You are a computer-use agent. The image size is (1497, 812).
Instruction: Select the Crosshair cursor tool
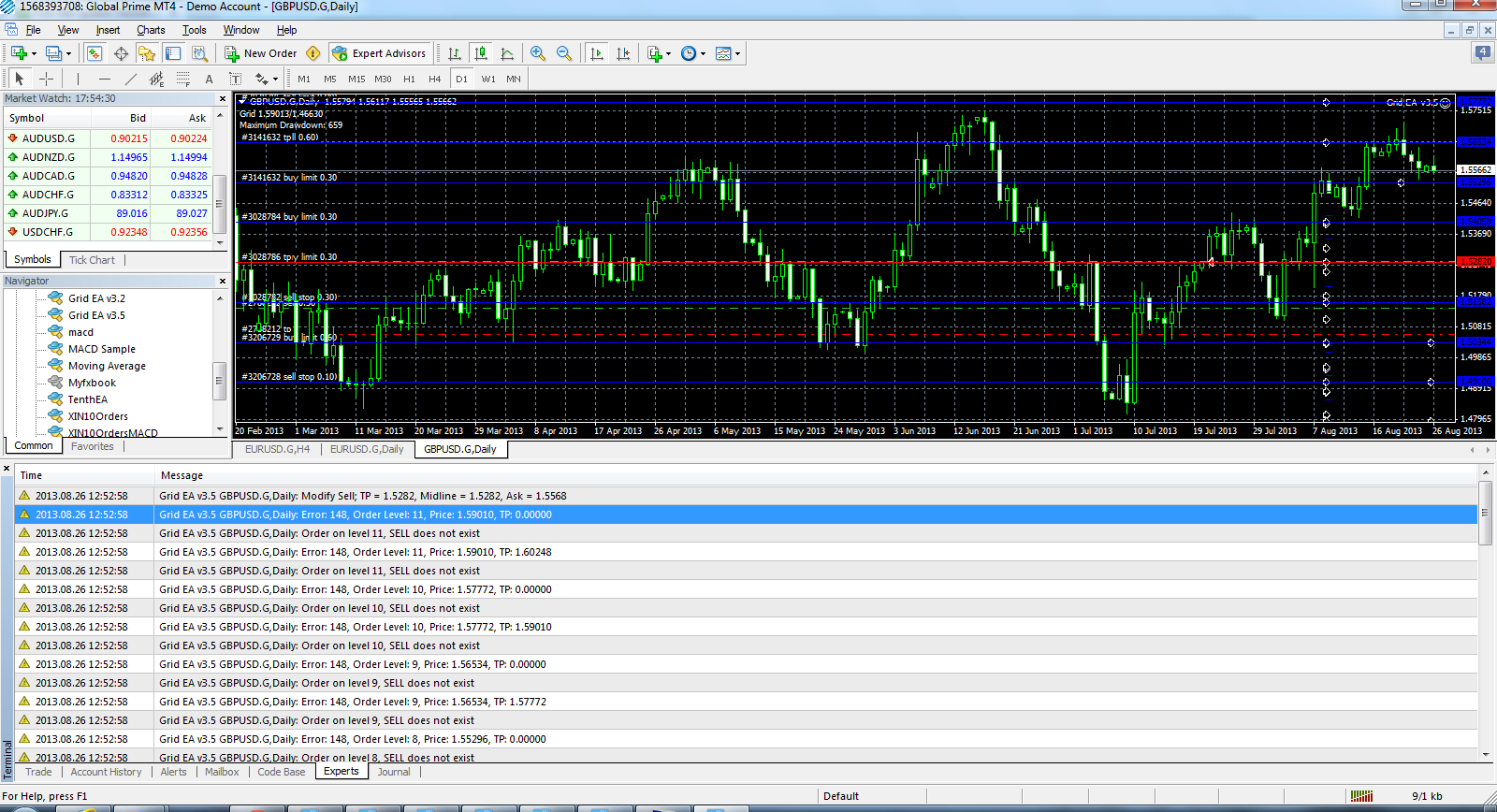46,79
